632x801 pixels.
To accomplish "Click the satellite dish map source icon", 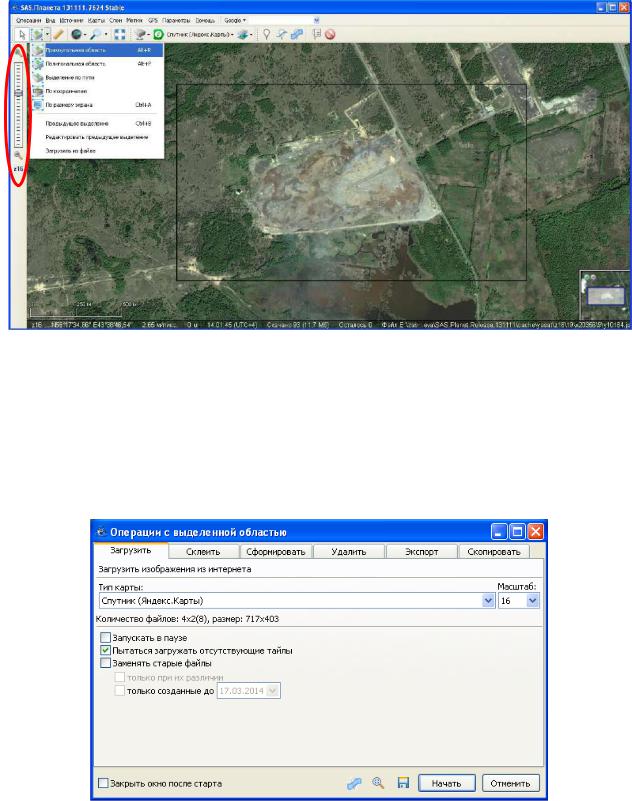I will [x=140, y=34].
